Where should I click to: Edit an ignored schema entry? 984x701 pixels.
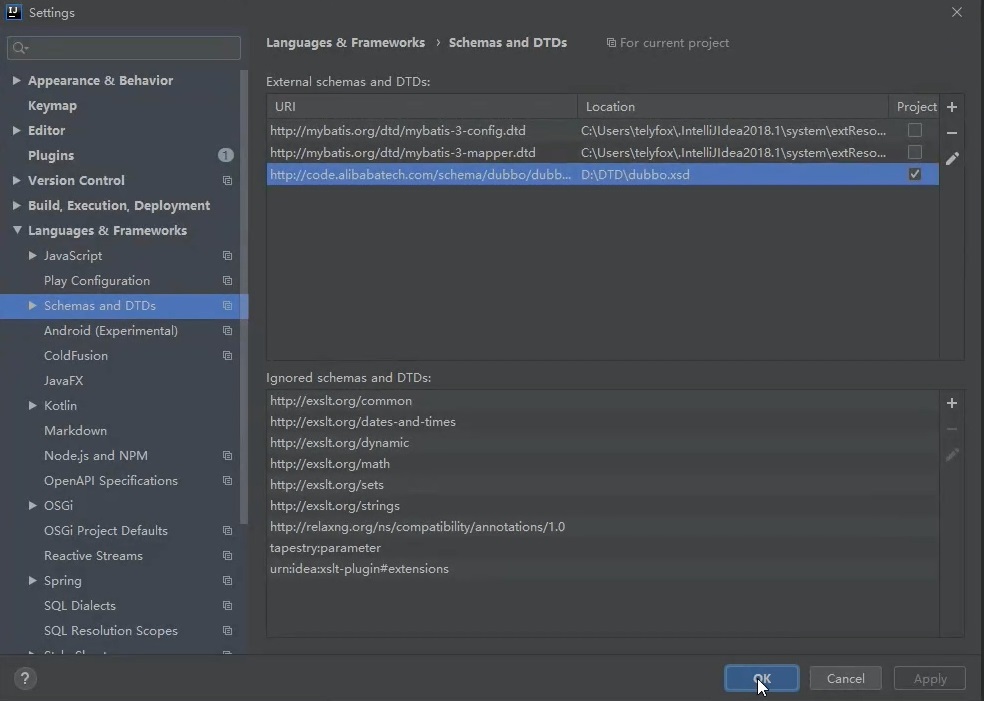[x=951, y=455]
